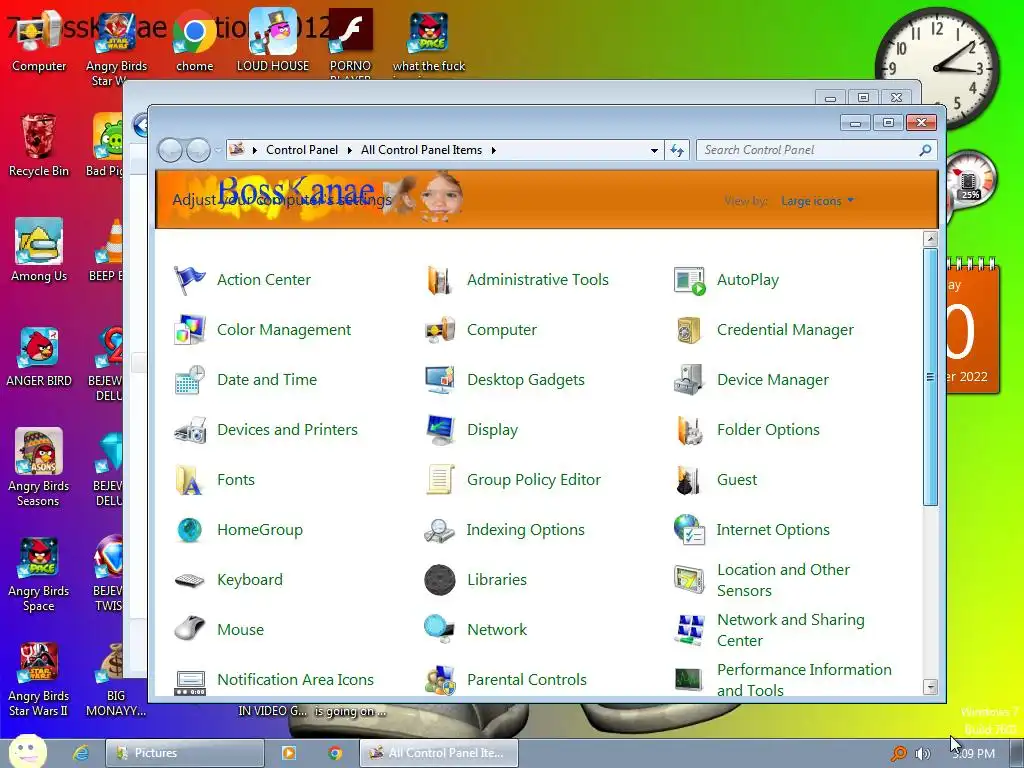1024x768 pixels.
Task: Open the Indexing Options magnifier icon
Action: point(440,530)
